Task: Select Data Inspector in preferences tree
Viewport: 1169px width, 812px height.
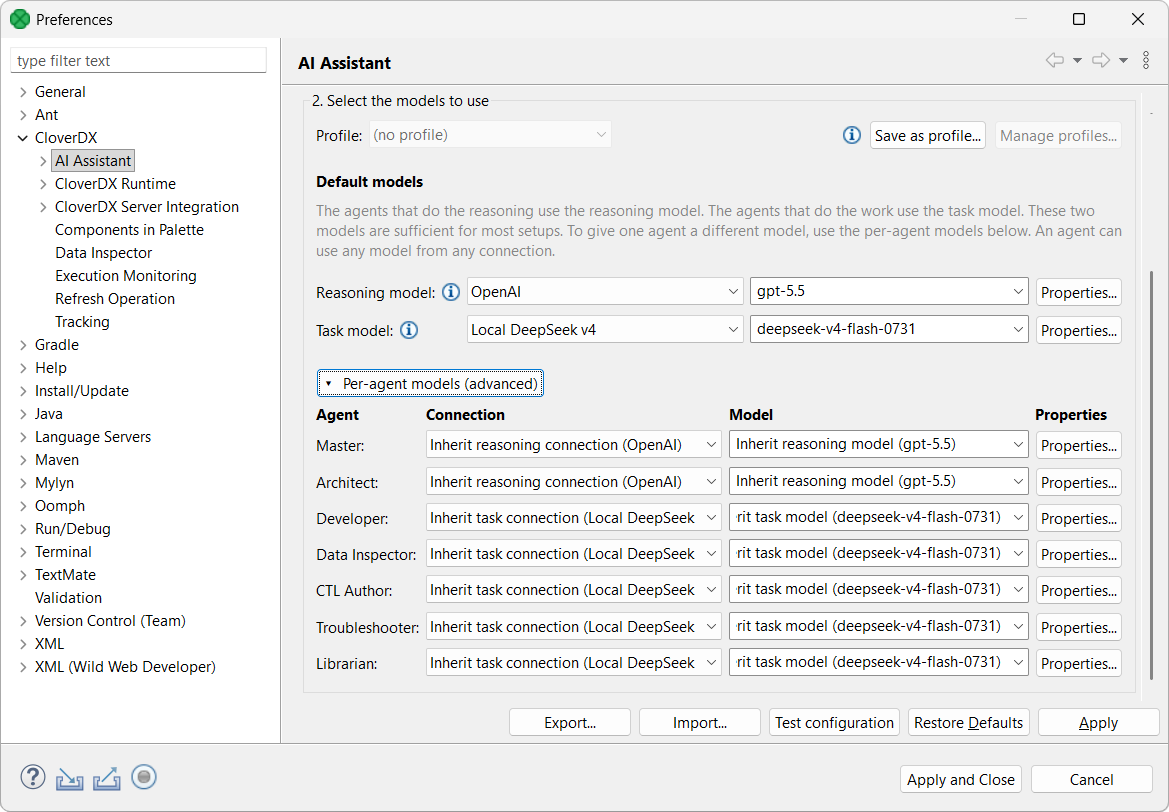Action: click(x=103, y=253)
